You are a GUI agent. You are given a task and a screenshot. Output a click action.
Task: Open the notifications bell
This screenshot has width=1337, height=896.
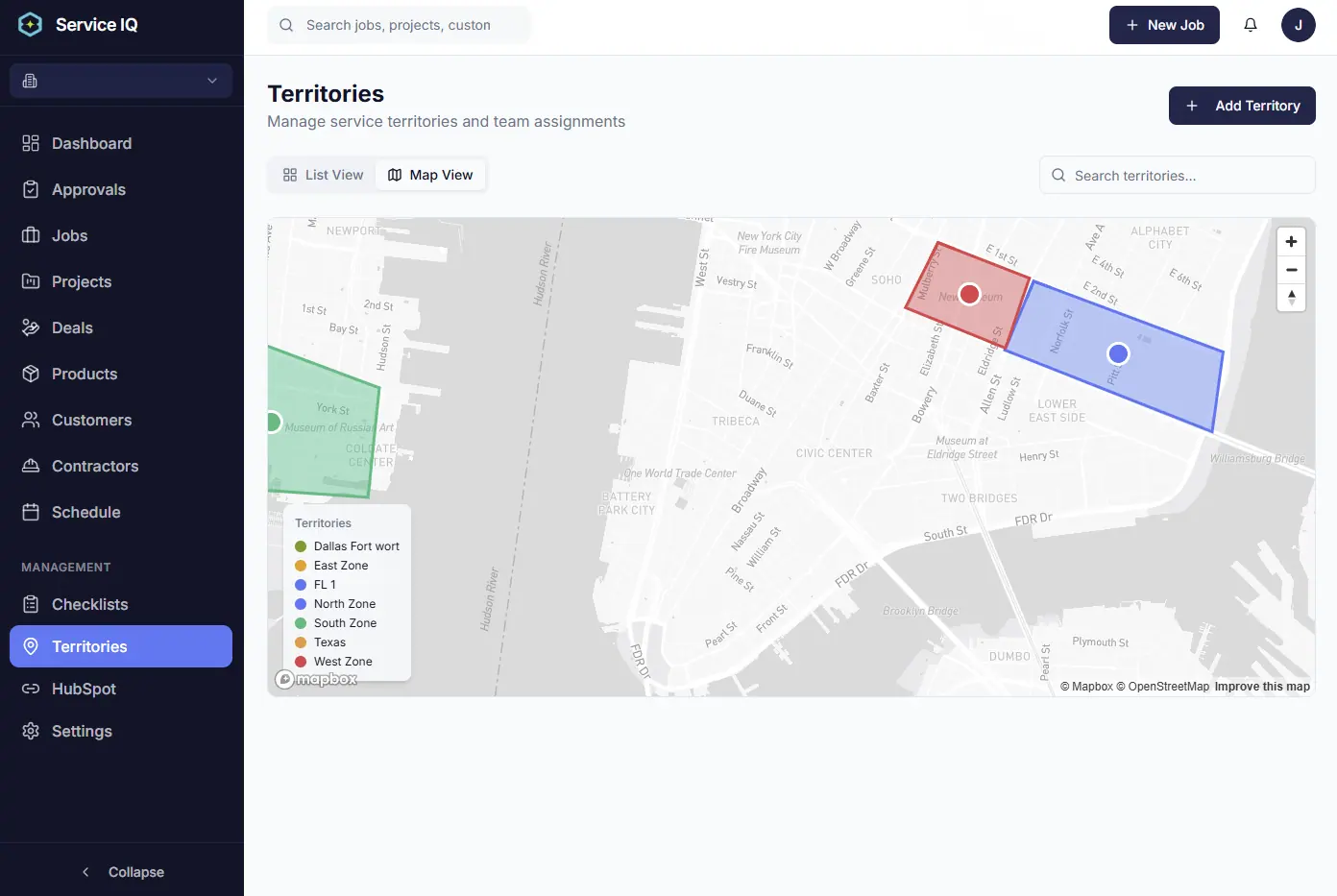(1251, 25)
